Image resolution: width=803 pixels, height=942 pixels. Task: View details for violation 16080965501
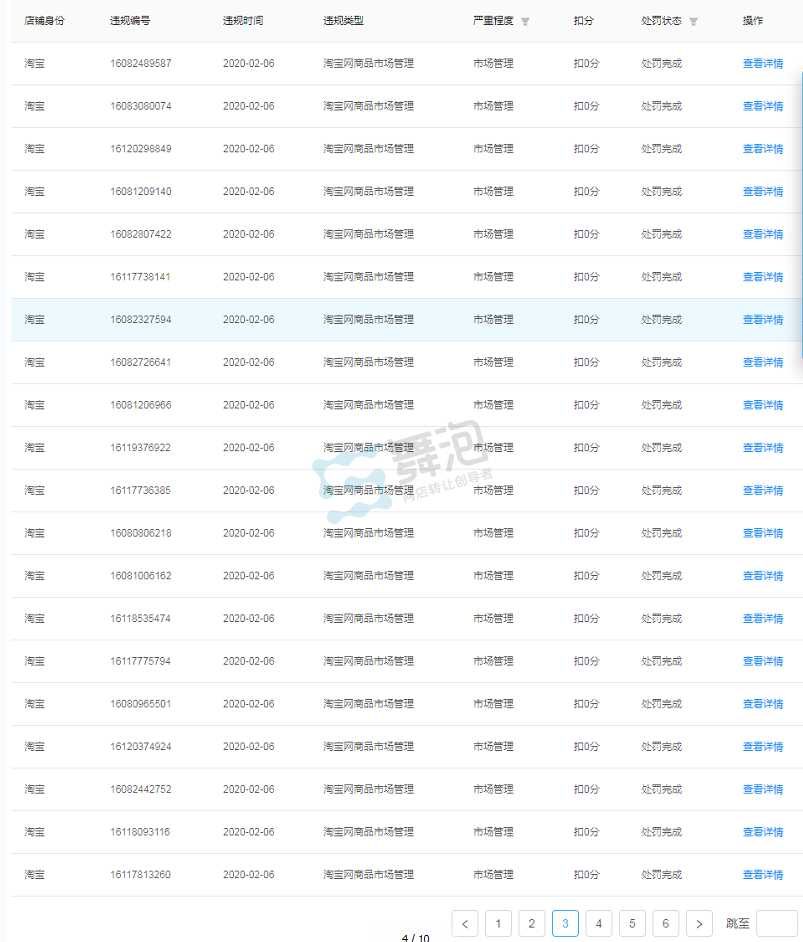(x=762, y=704)
